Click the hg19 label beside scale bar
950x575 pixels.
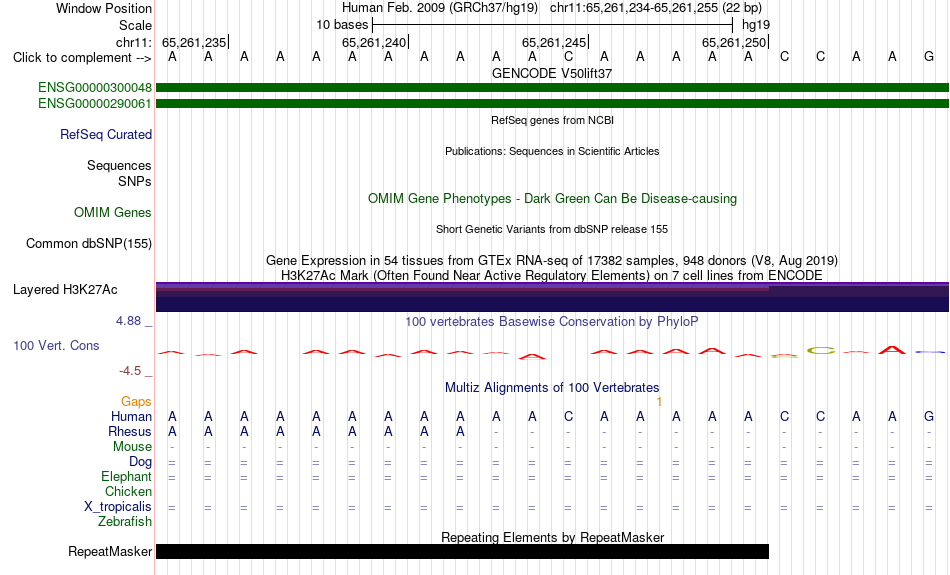(756, 25)
